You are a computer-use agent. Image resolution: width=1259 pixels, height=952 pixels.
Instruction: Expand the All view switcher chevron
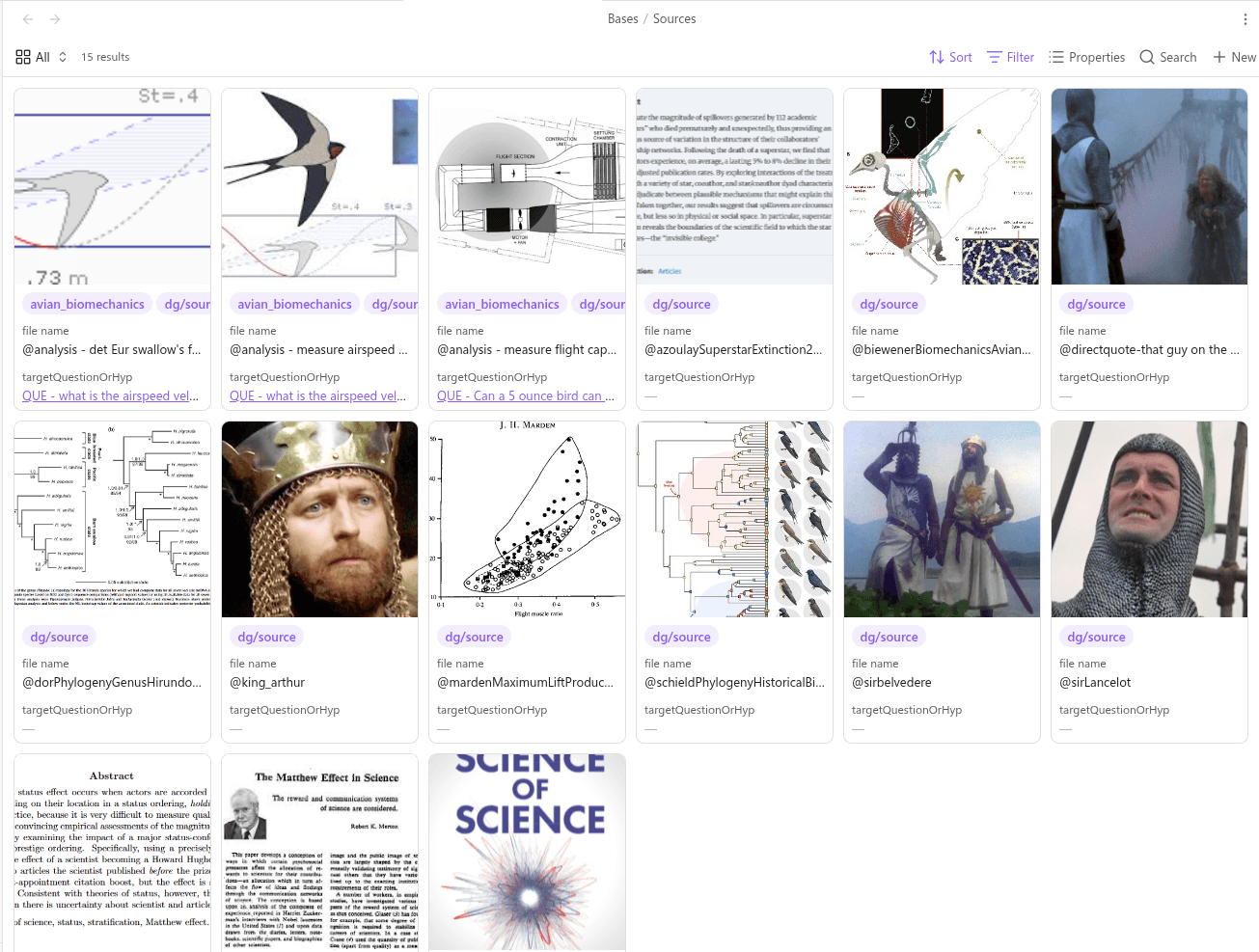[x=63, y=57]
